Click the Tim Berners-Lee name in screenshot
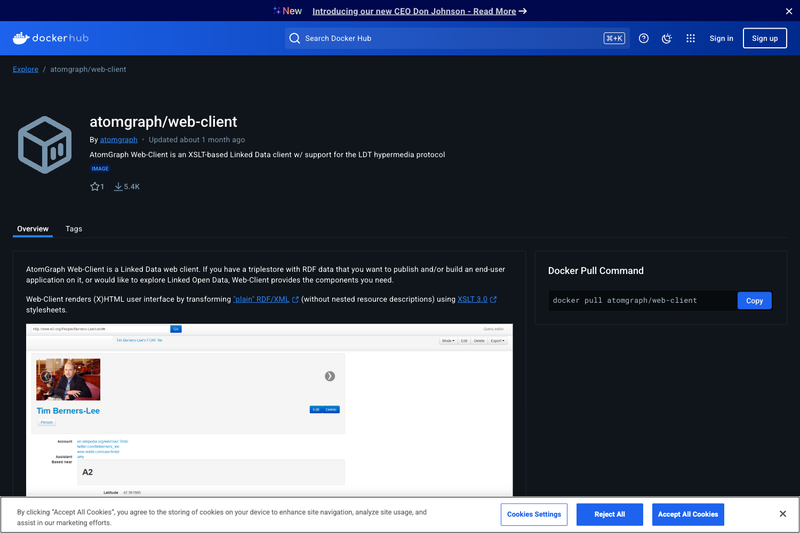The width and height of the screenshot is (800, 533). point(68,411)
